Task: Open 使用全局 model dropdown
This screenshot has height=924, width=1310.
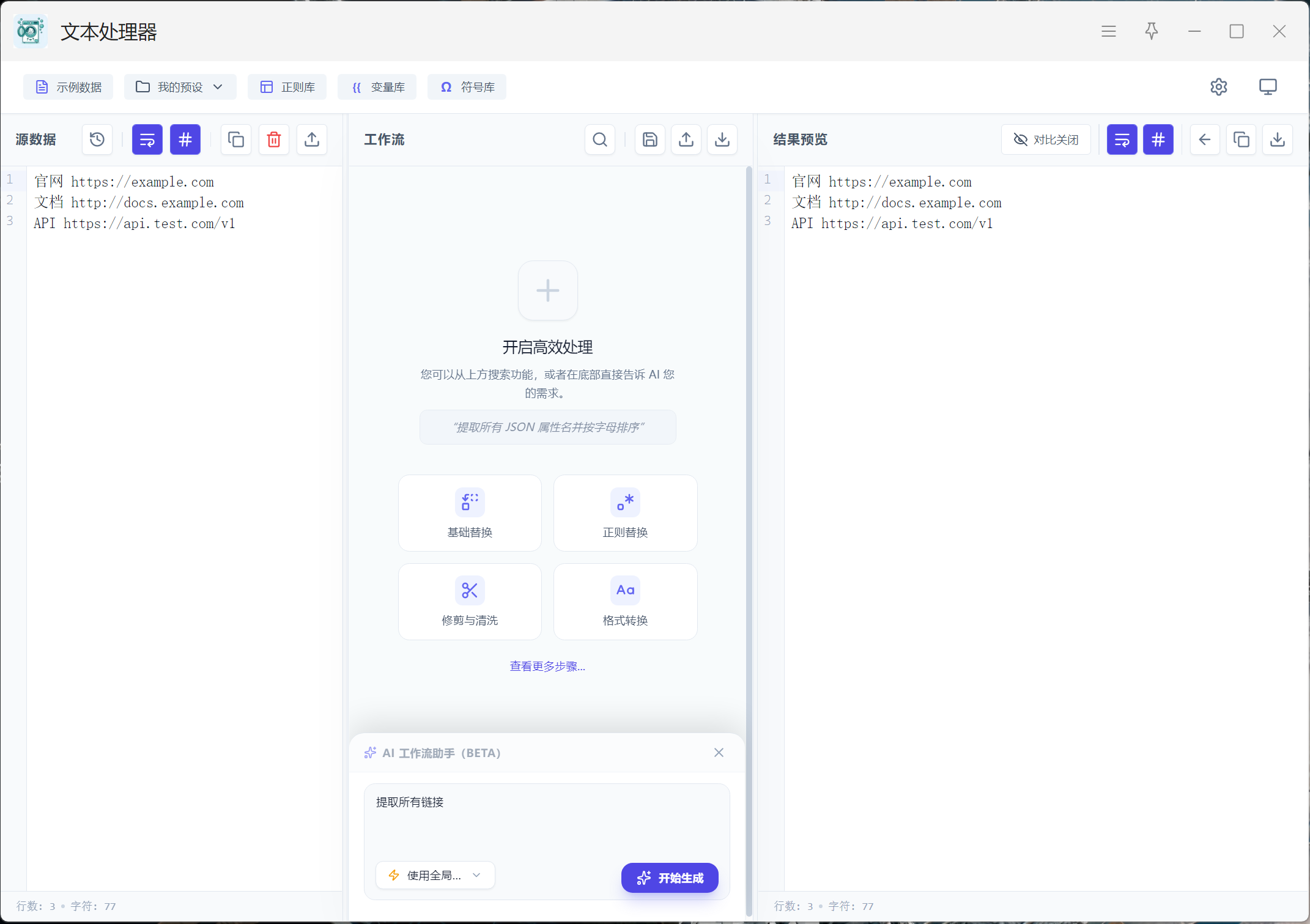Action: pos(435,875)
